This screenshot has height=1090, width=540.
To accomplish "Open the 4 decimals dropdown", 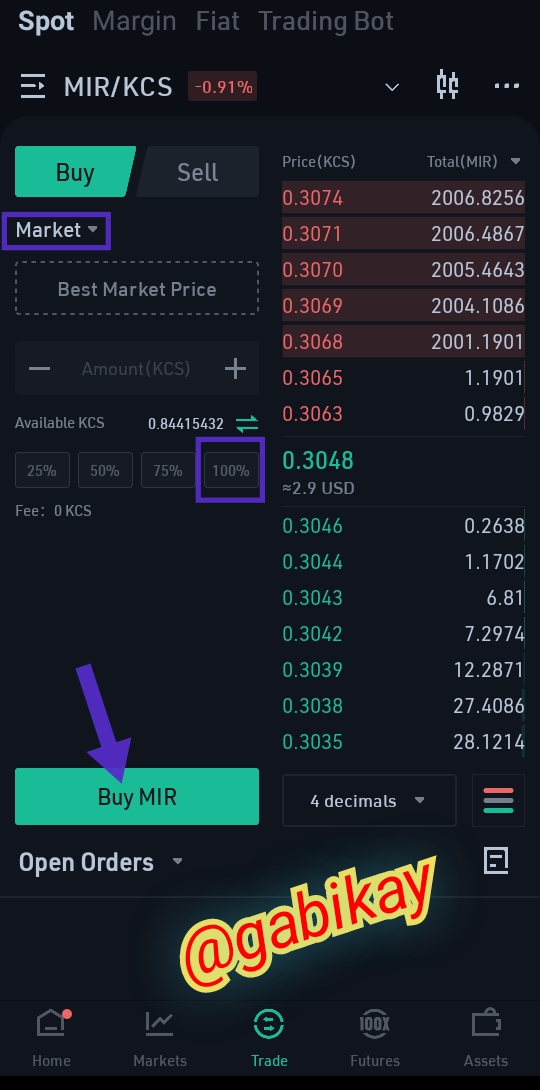I will click(369, 801).
